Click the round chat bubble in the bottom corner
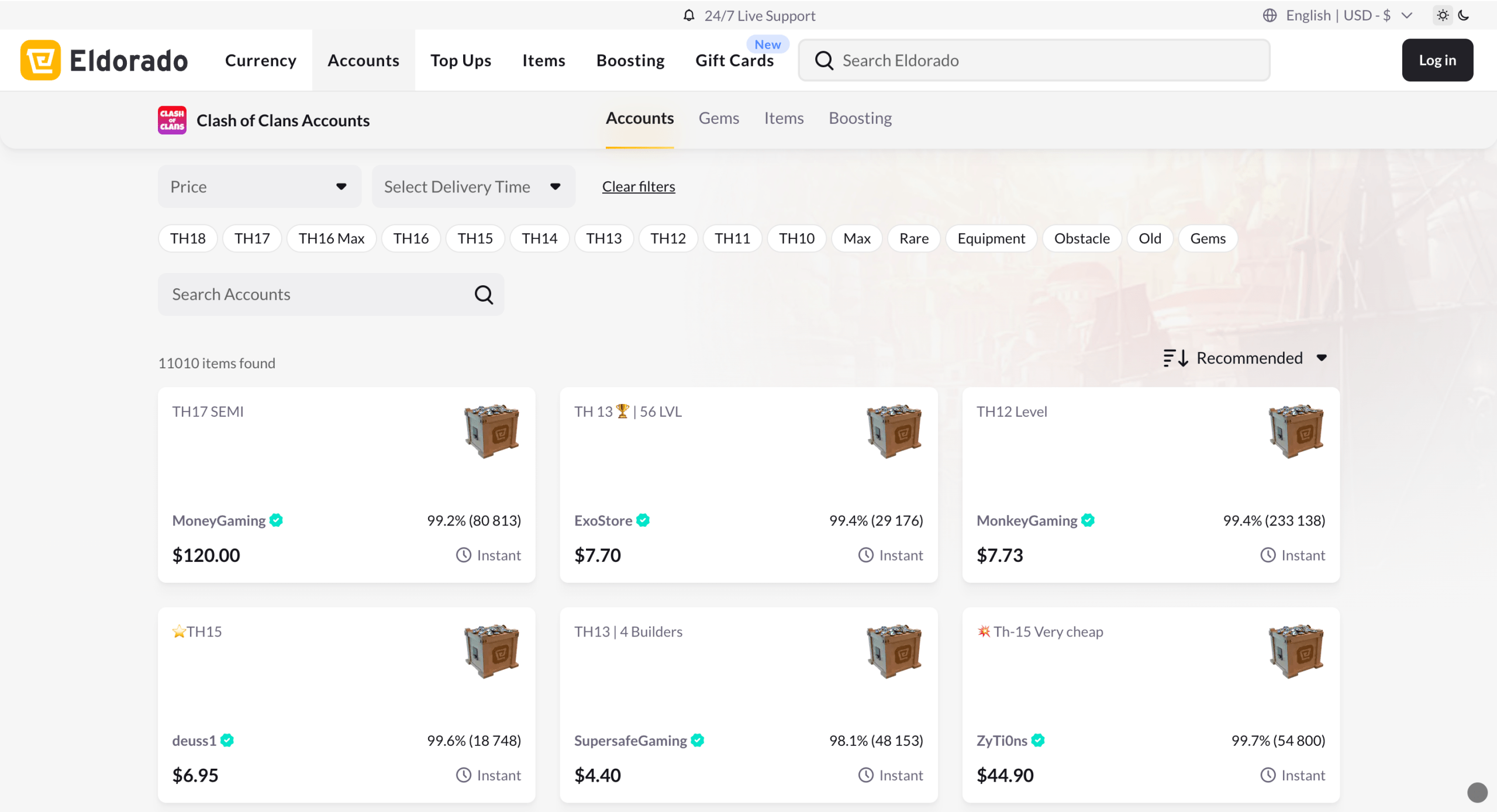 tap(1477, 793)
